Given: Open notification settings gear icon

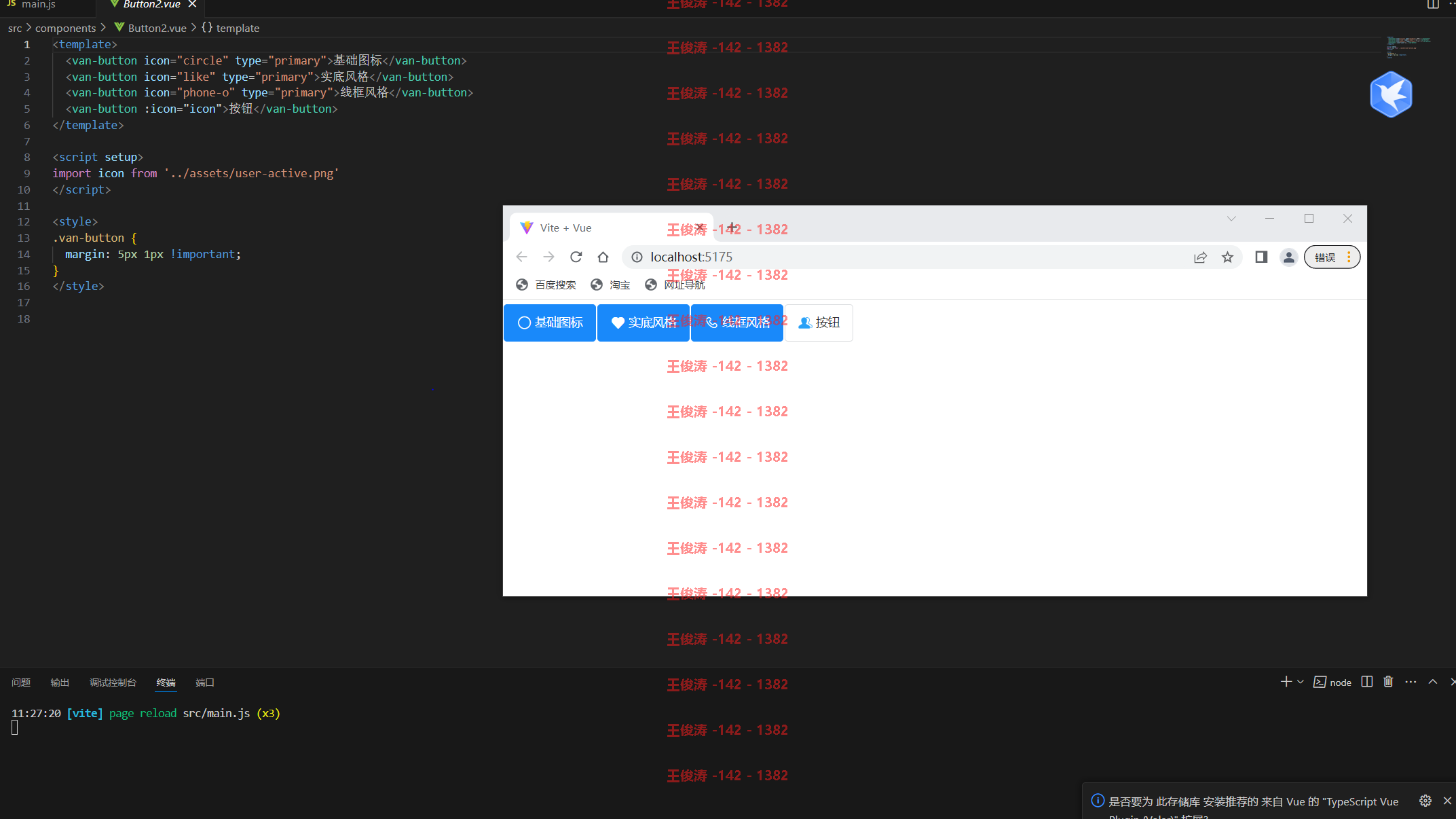Looking at the screenshot, I should tap(1425, 801).
